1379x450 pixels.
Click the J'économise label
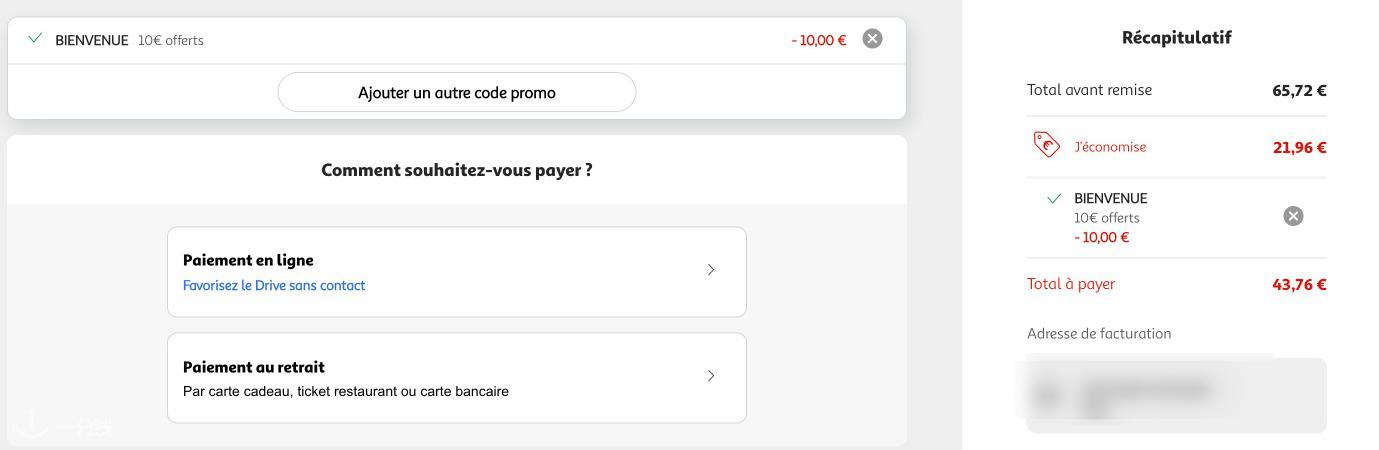click(x=1110, y=147)
